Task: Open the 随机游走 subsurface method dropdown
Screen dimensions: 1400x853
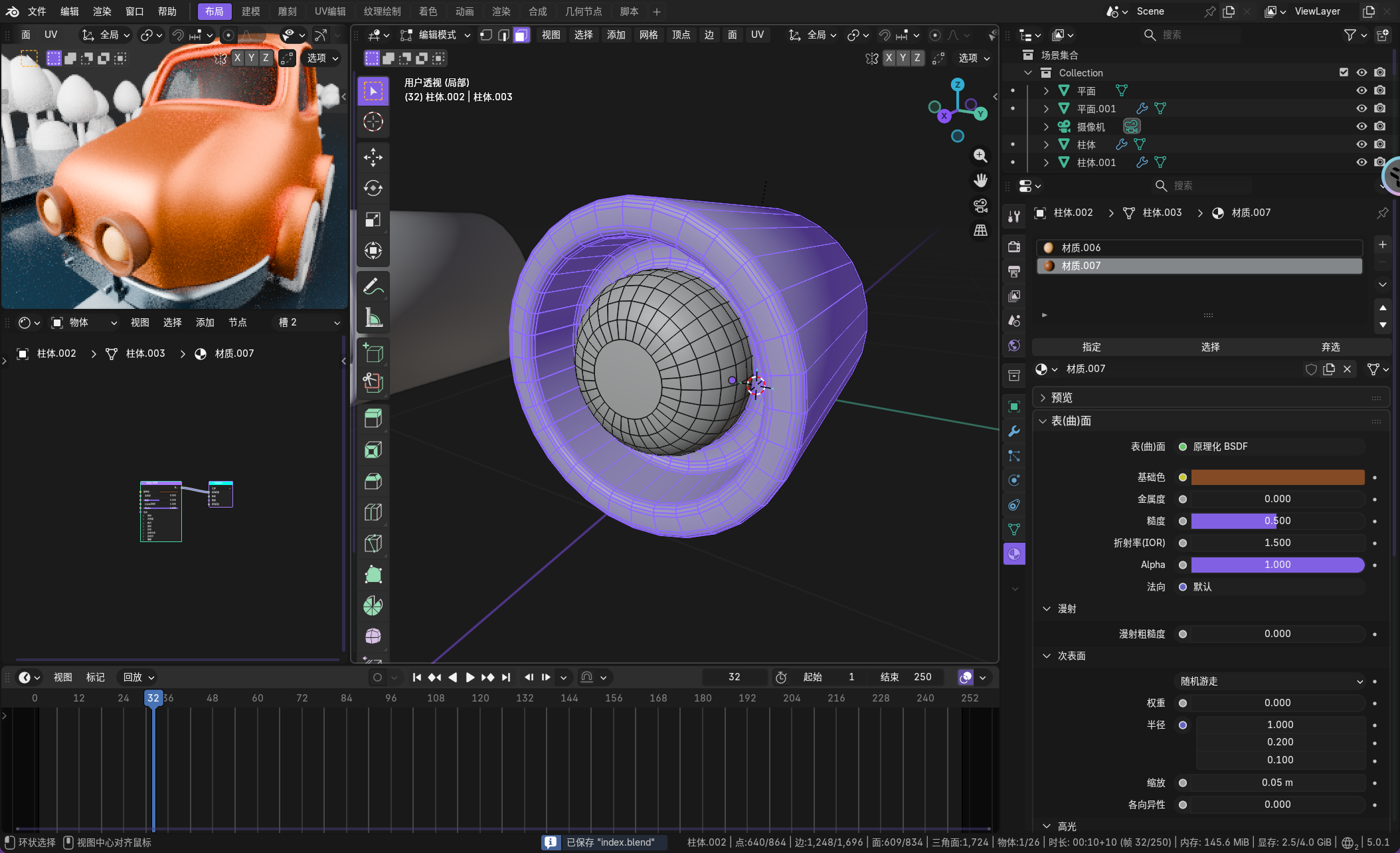Action: (x=1270, y=681)
